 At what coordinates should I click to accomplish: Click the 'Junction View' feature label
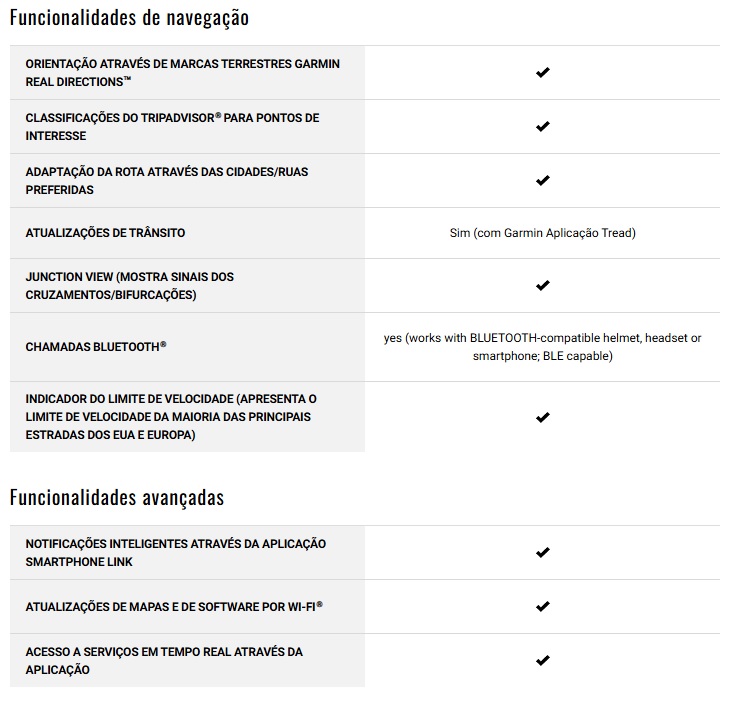click(129, 285)
